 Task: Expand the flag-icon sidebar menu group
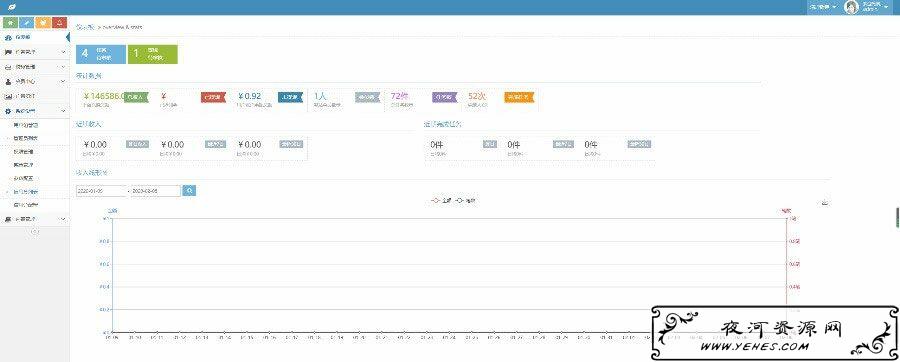coord(34,52)
